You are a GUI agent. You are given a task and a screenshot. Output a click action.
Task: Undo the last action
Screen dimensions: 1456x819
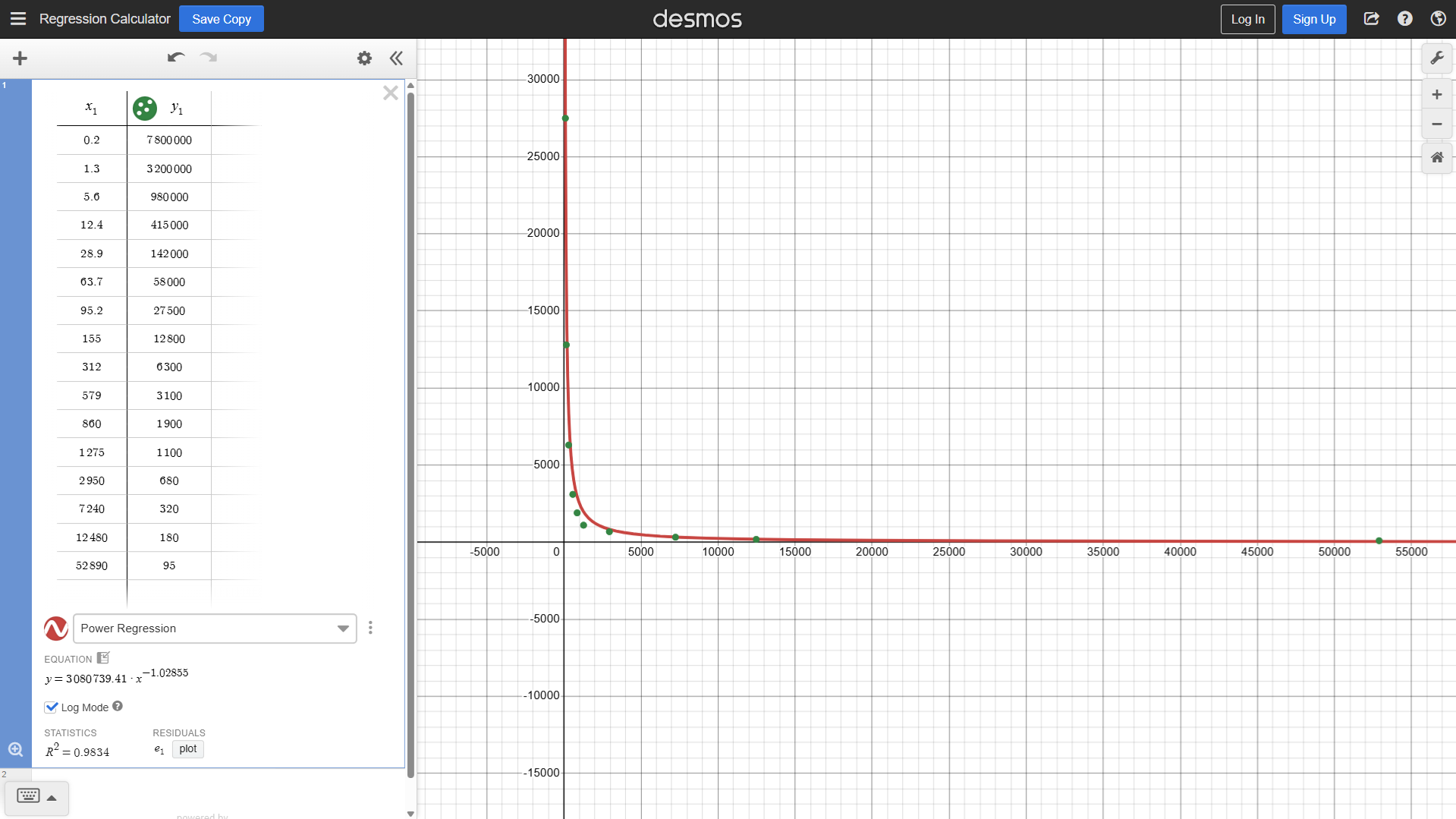(176, 58)
